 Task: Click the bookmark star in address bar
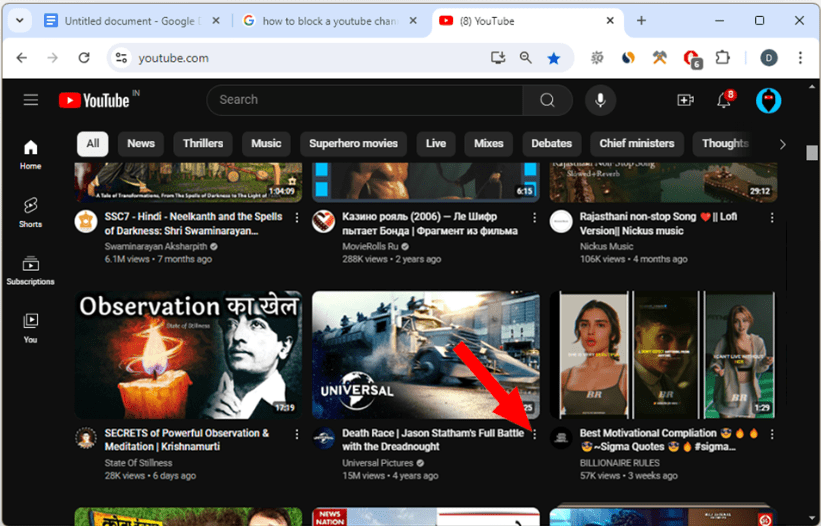pos(553,58)
